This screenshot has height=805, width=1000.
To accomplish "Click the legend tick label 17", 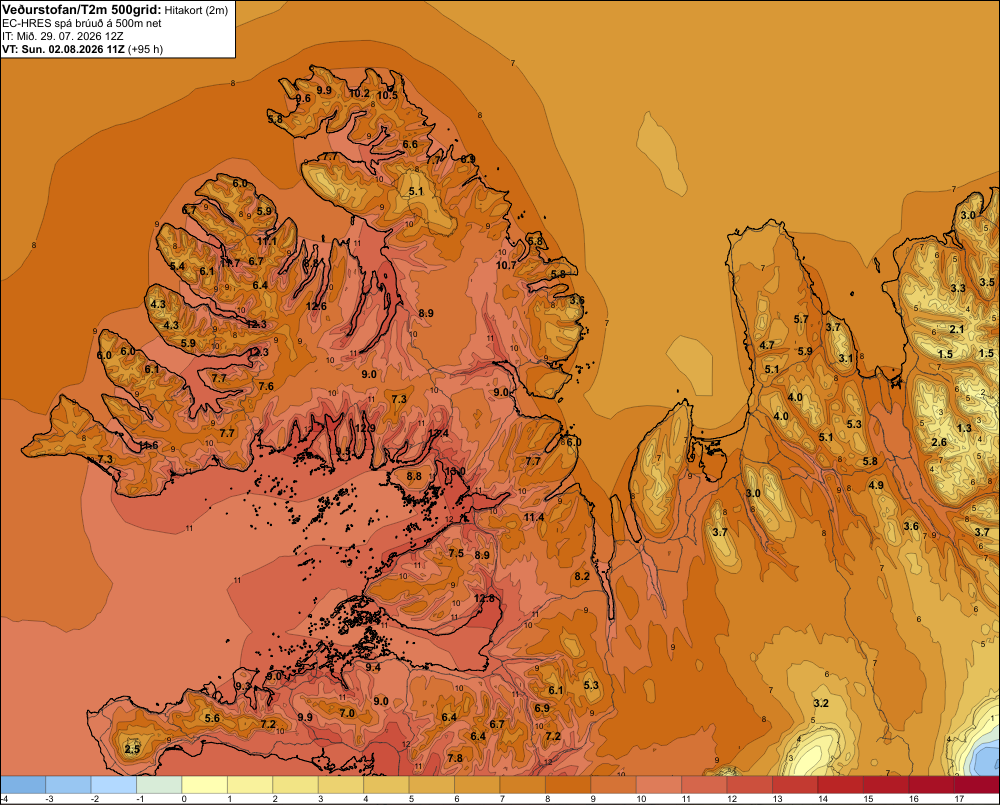I will 959,799.
